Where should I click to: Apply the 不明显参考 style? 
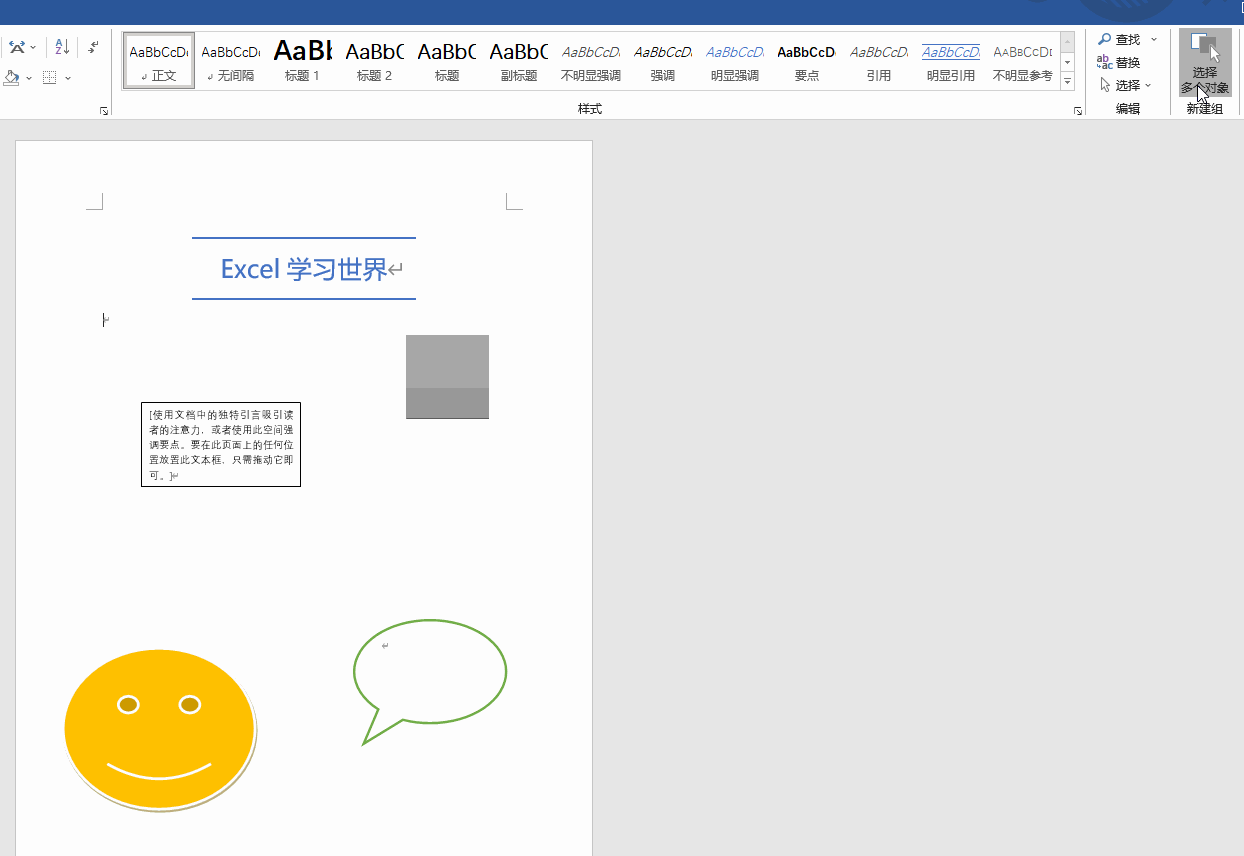coord(1022,60)
